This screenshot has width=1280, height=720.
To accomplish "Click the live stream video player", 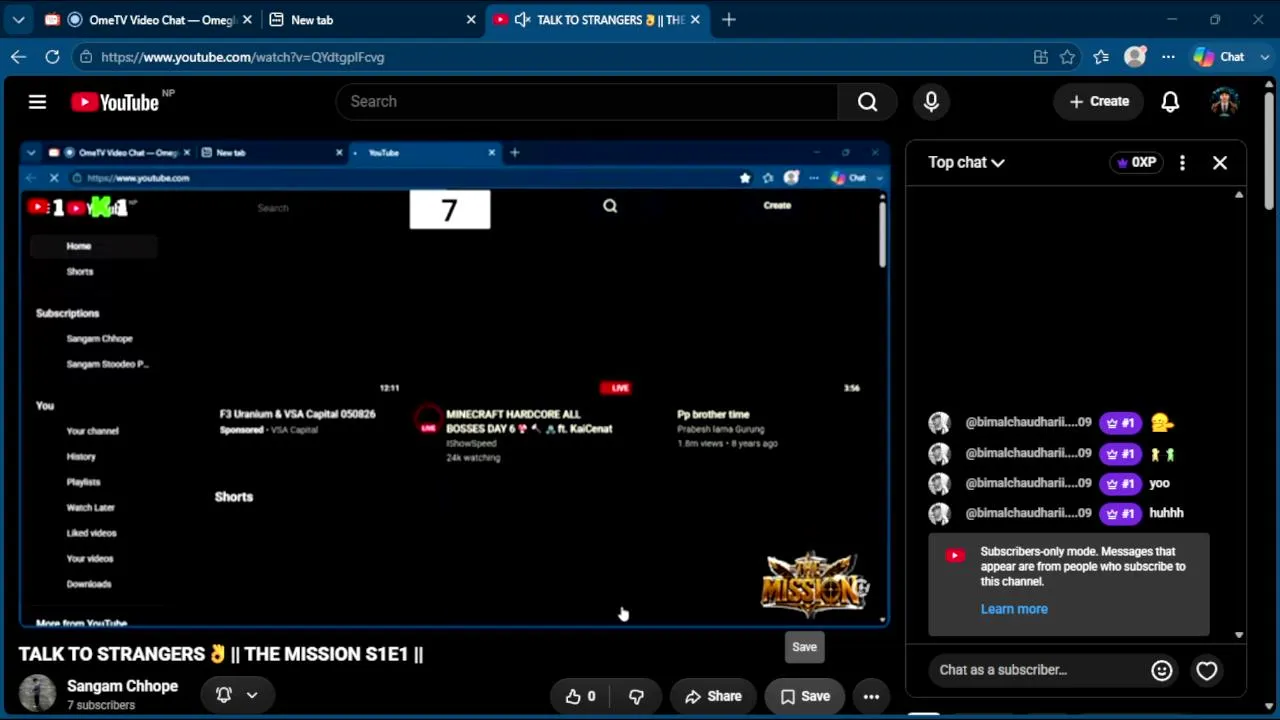I will (454, 384).
